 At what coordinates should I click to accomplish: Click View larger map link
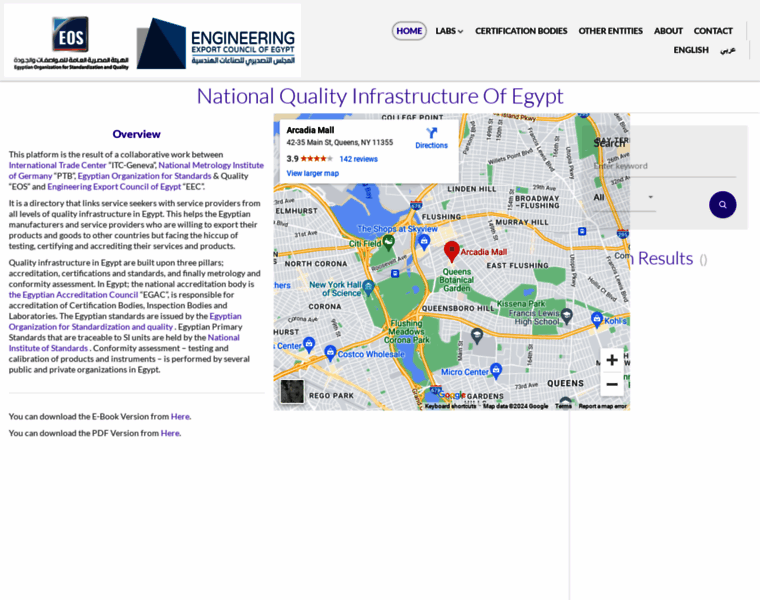[x=313, y=173]
